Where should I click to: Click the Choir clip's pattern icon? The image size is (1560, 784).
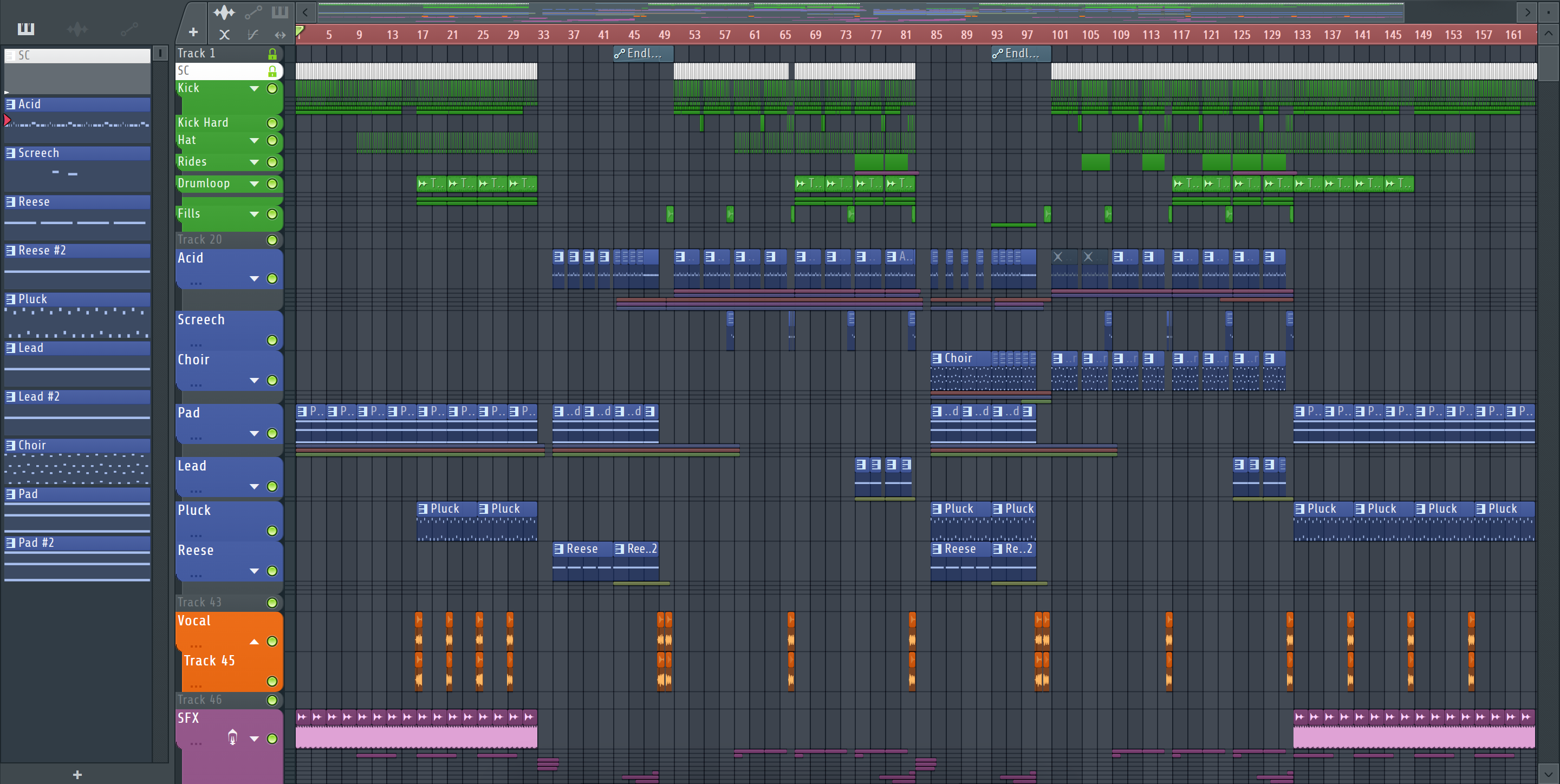click(x=936, y=358)
